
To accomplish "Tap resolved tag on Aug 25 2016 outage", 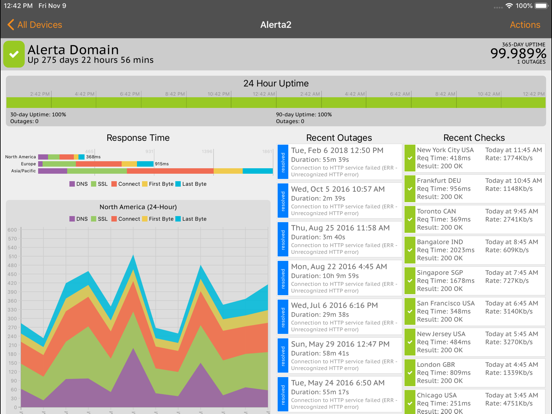I will (283, 239).
